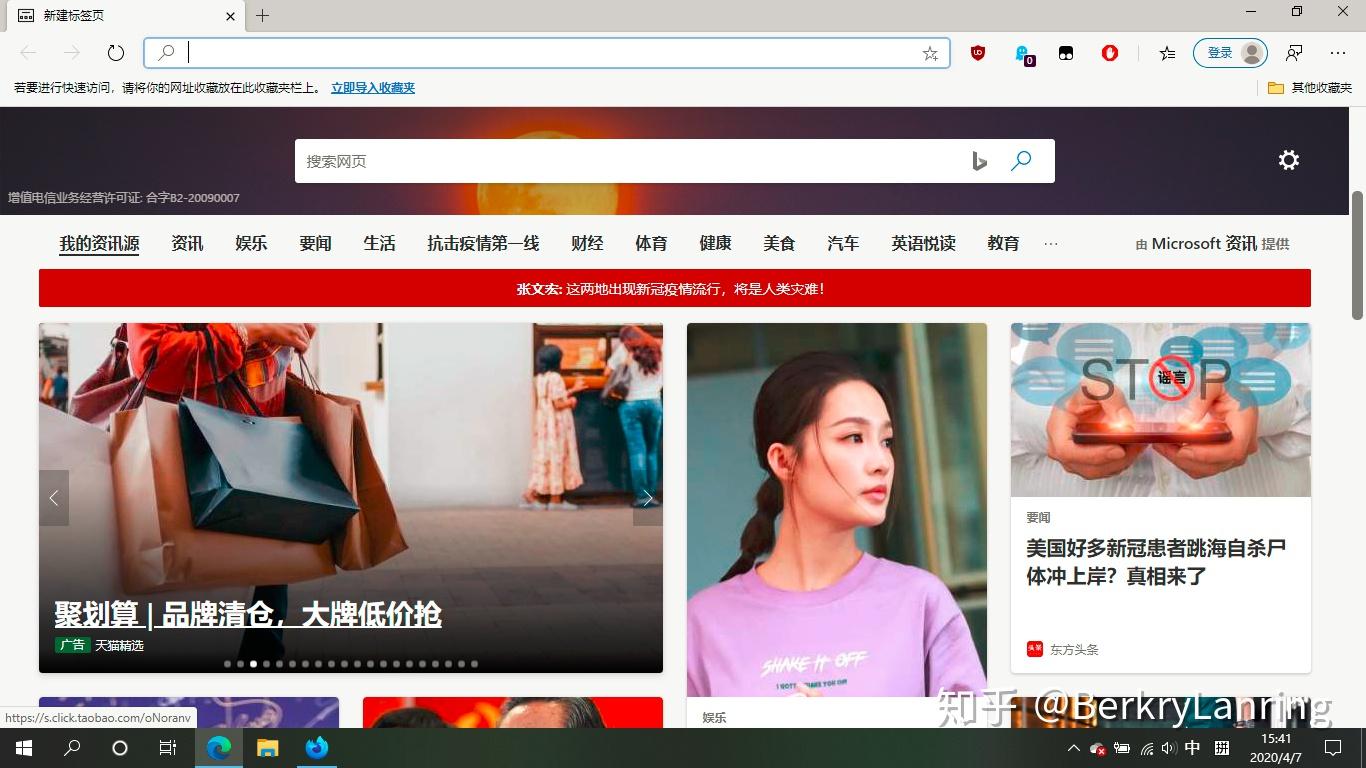This screenshot has height=768, width=1366.
Task: Switch the 中 input method indicator
Action: tap(1192, 748)
